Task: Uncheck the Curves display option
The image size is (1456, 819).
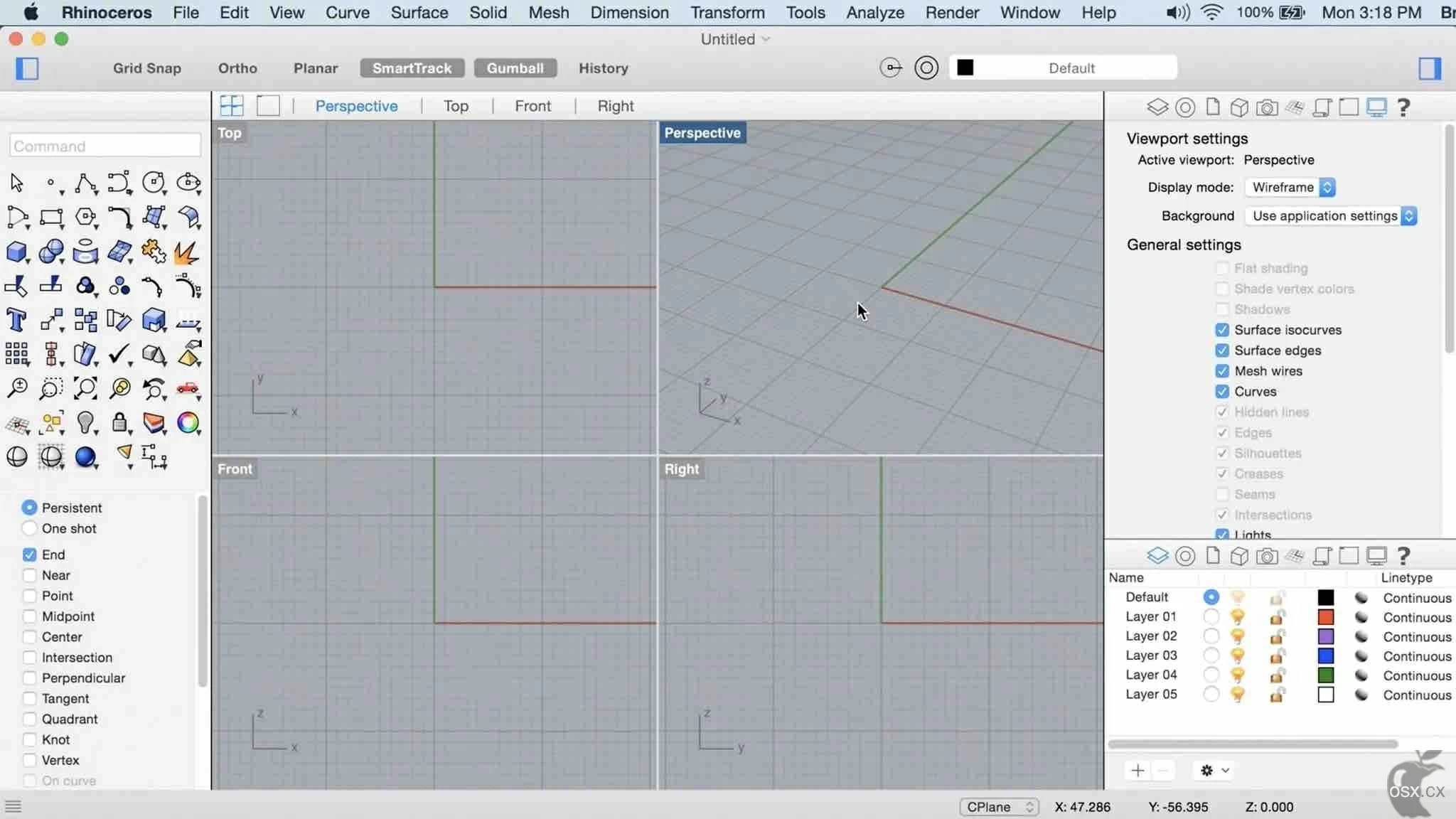Action: [1222, 392]
